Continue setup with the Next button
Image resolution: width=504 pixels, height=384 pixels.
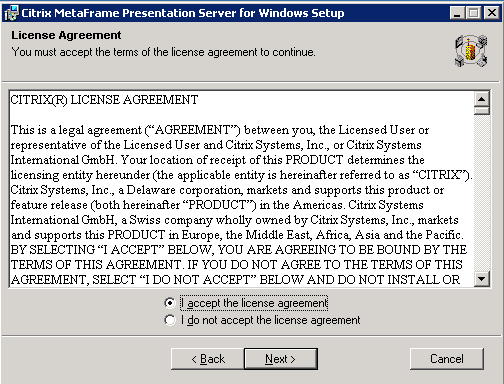[281, 359]
